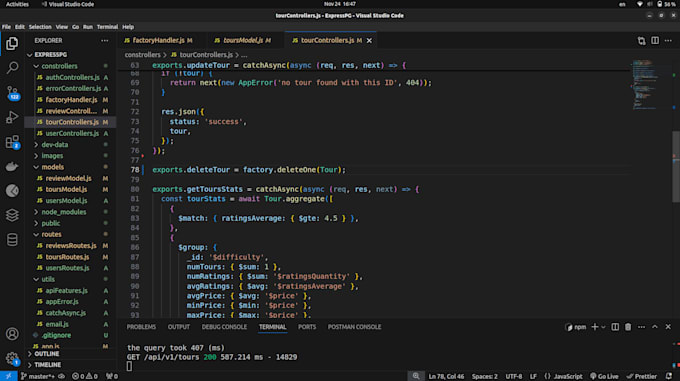Close the tourControllers.js tab

click(369, 41)
